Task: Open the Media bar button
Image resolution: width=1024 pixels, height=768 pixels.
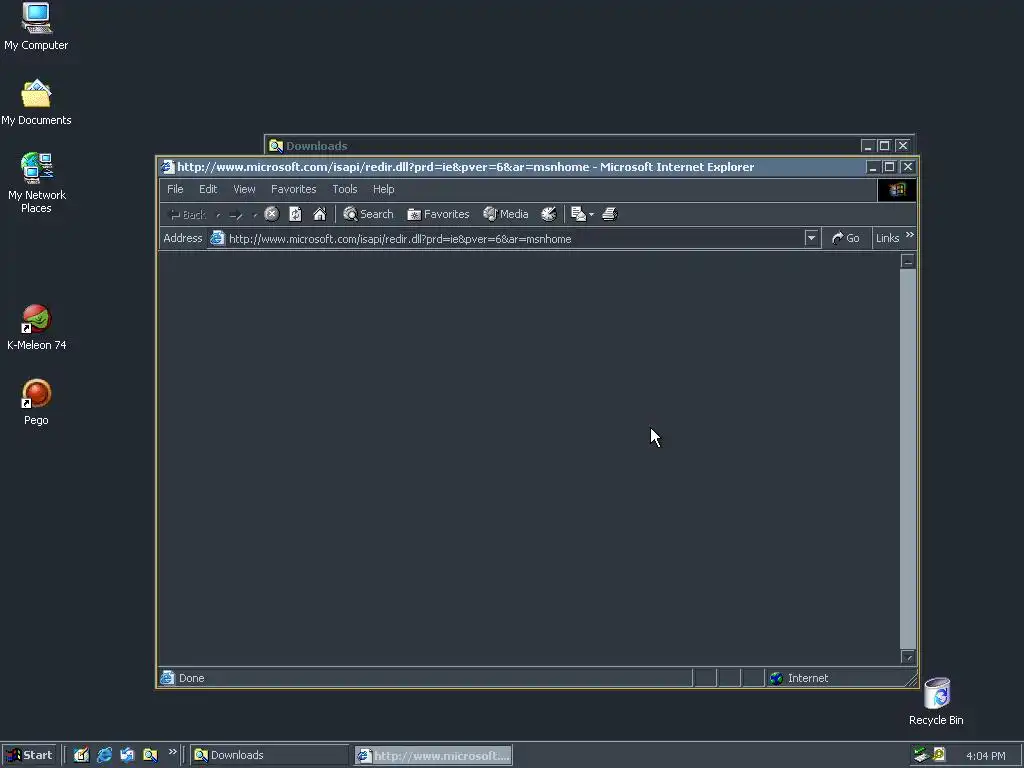Action: [505, 214]
